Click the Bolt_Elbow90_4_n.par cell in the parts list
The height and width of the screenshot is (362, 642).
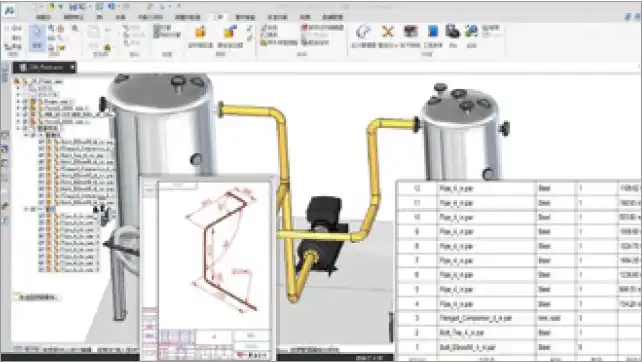tap(486, 347)
